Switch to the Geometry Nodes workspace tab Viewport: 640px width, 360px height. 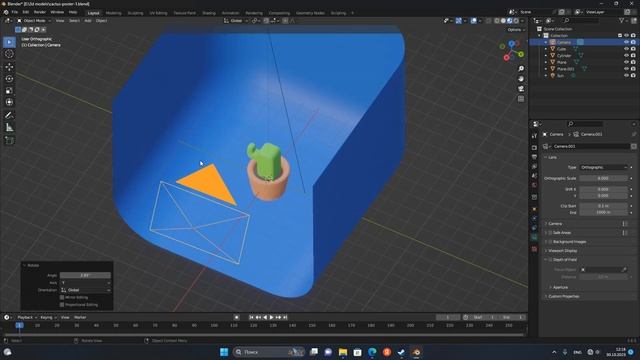310,13
